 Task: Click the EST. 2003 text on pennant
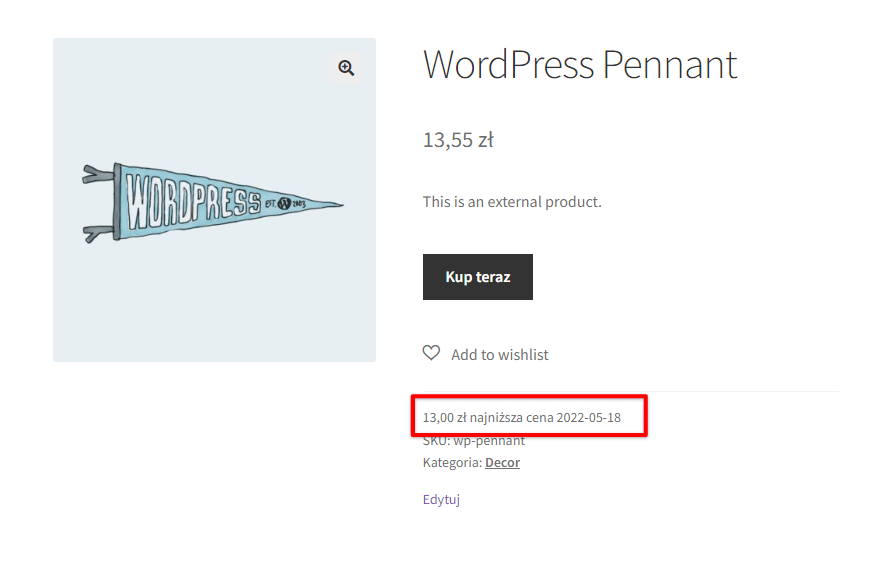285,203
